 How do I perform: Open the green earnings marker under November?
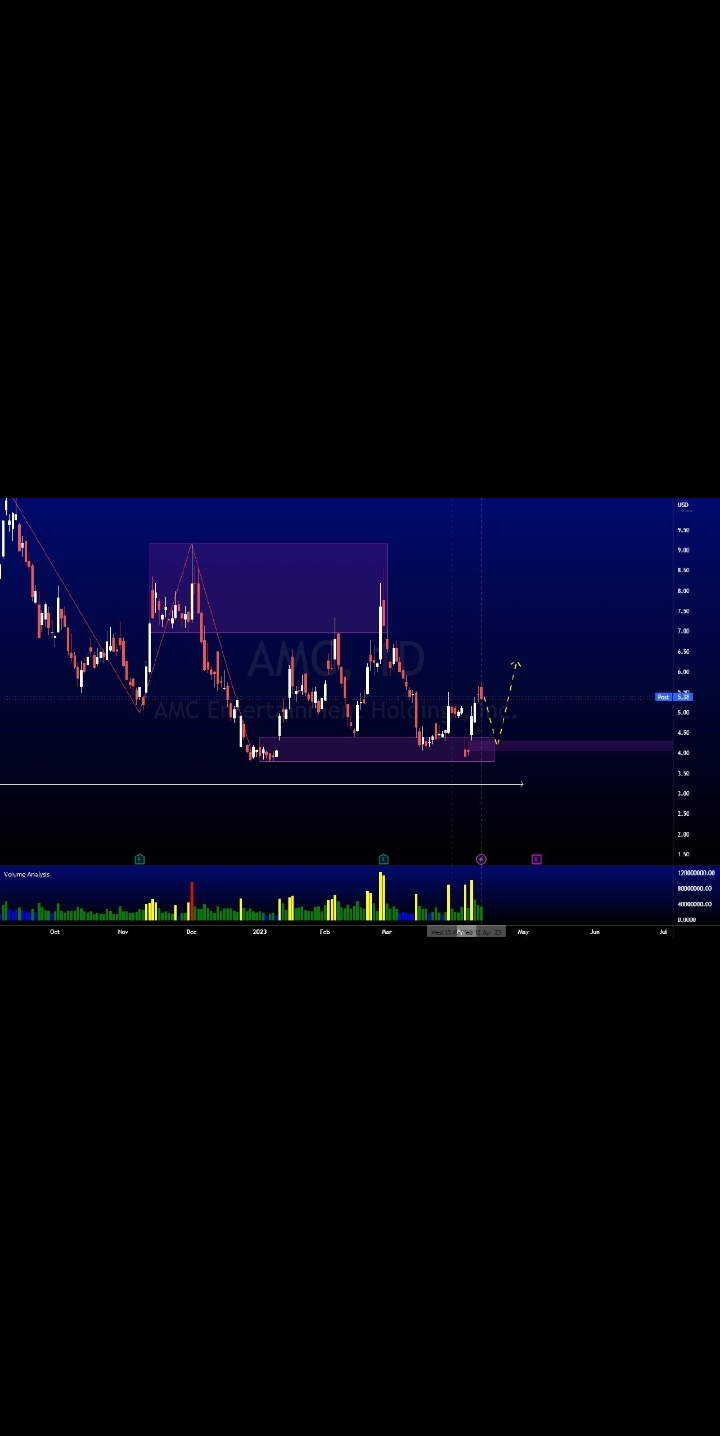coord(139,859)
